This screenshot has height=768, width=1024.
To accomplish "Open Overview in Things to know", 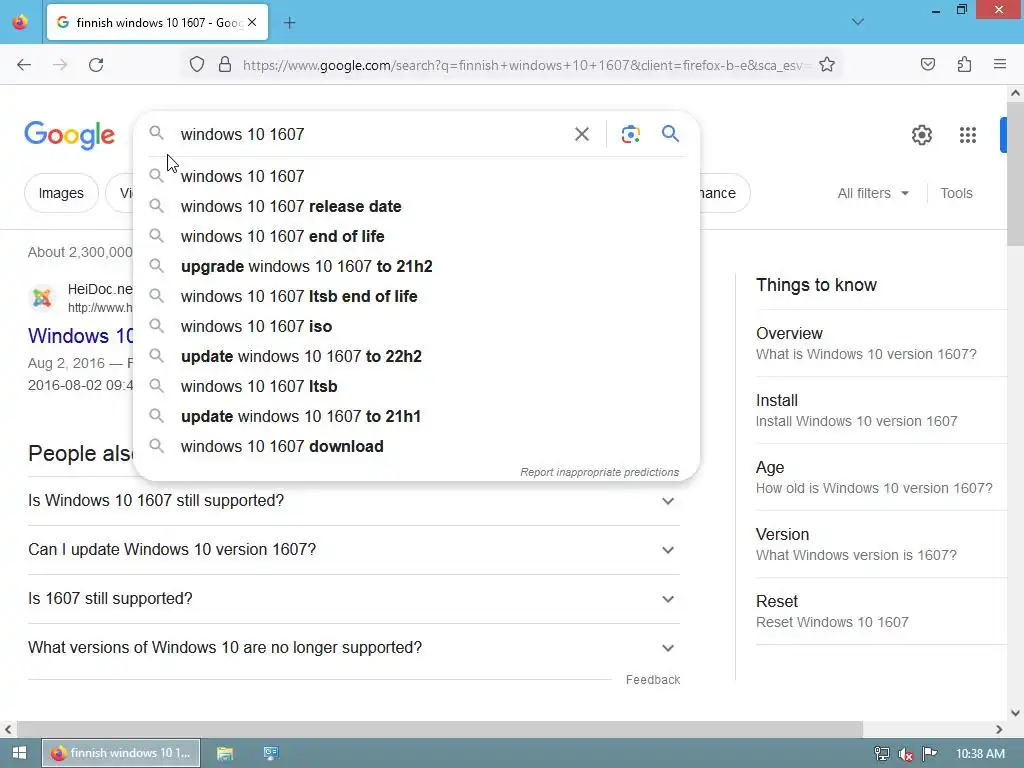I will click(x=880, y=343).
